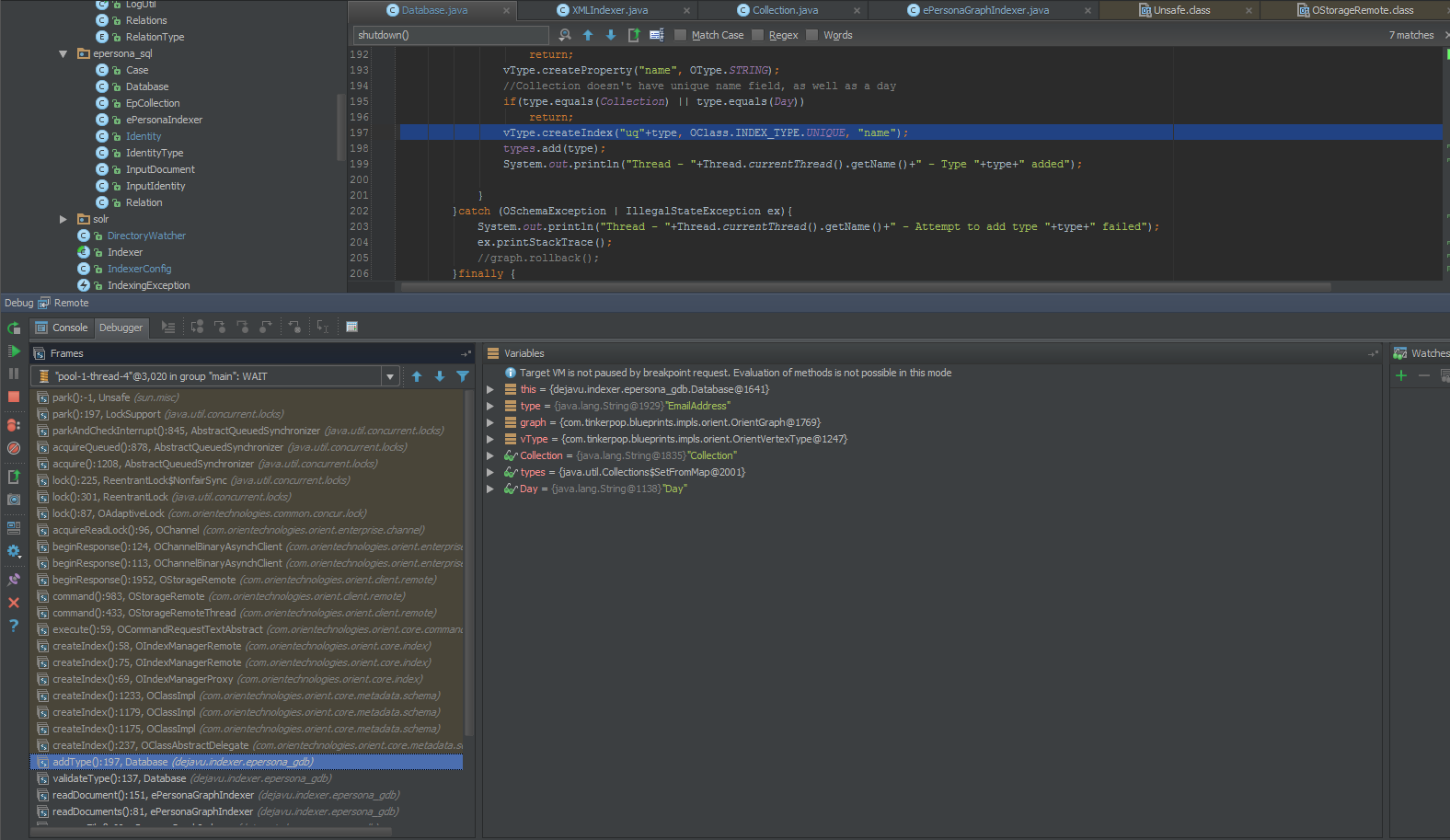
Task: Open View Breakpoints from debug sidebar
Action: (x=14, y=425)
